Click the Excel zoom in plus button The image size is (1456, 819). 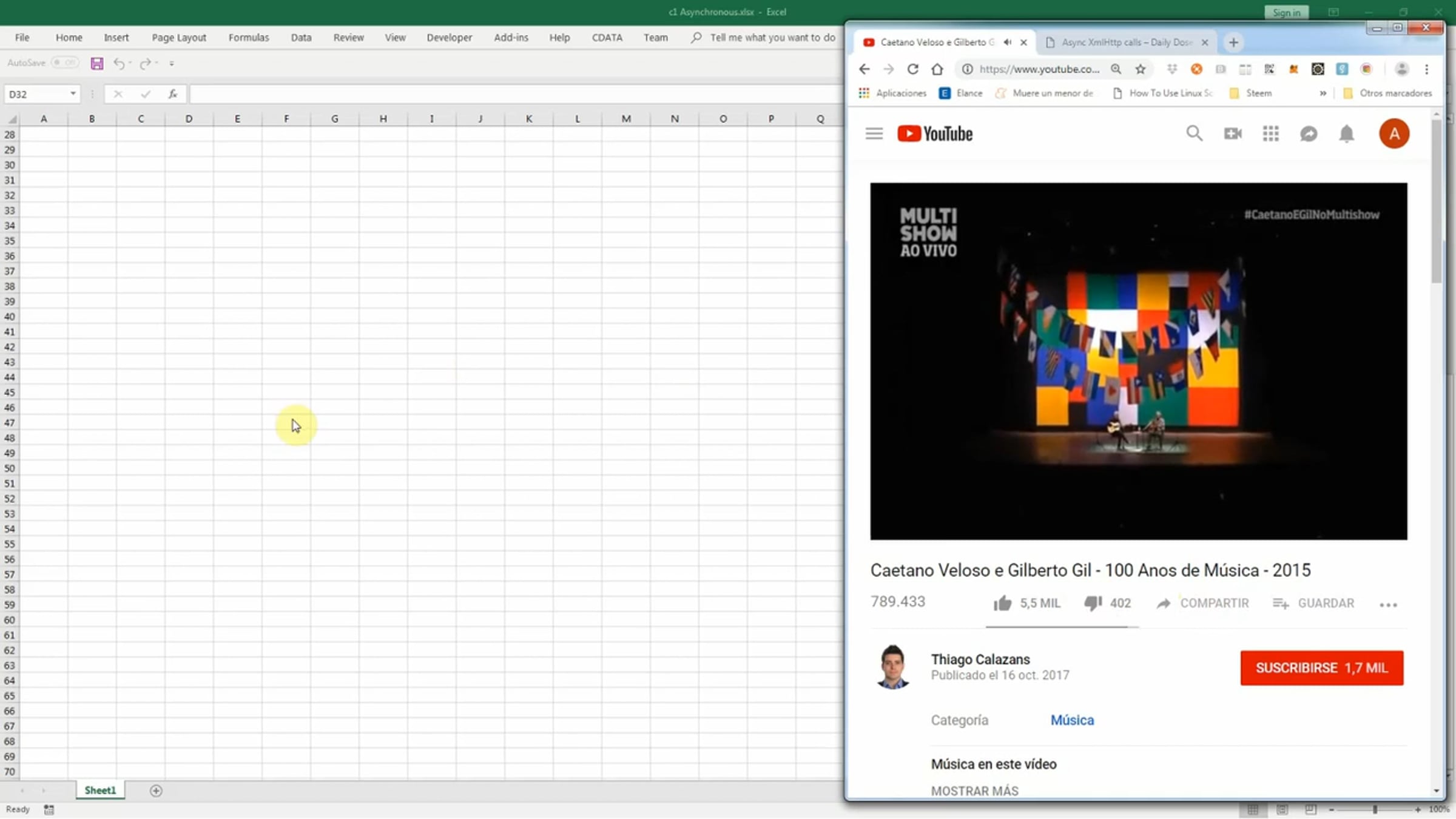[x=1418, y=809]
